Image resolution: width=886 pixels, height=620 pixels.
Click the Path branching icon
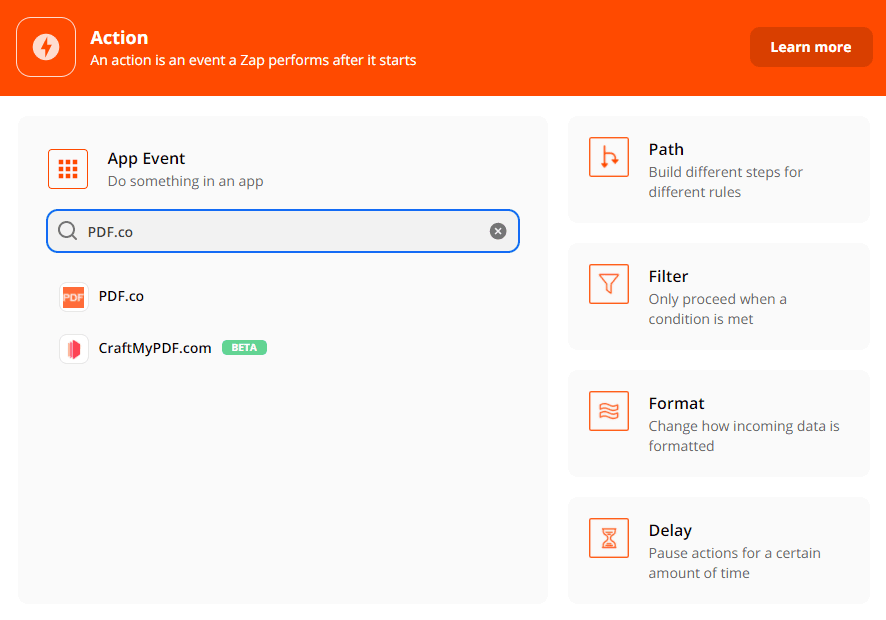pos(609,157)
